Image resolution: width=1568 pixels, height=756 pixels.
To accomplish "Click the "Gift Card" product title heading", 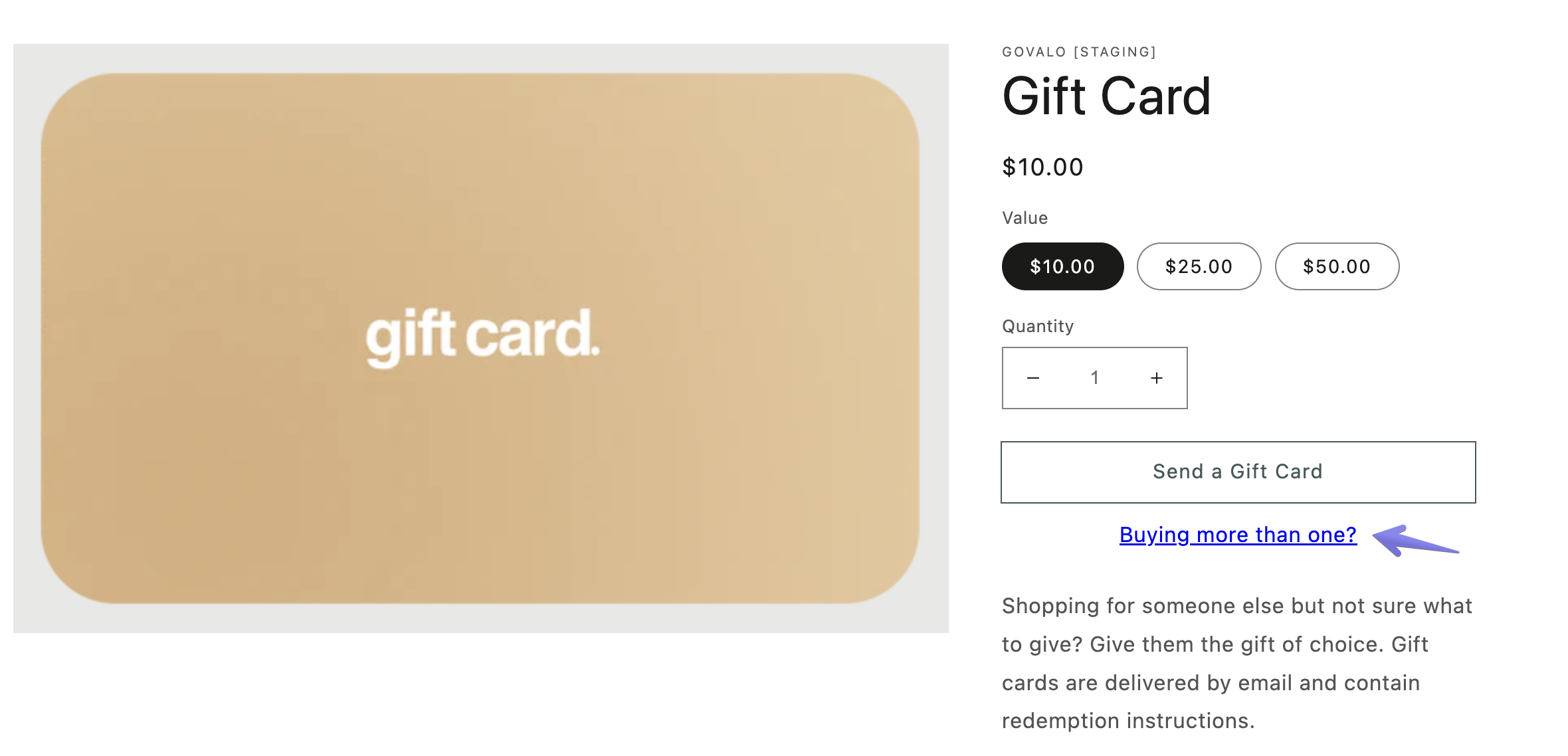I will pyautogui.click(x=1106, y=97).
